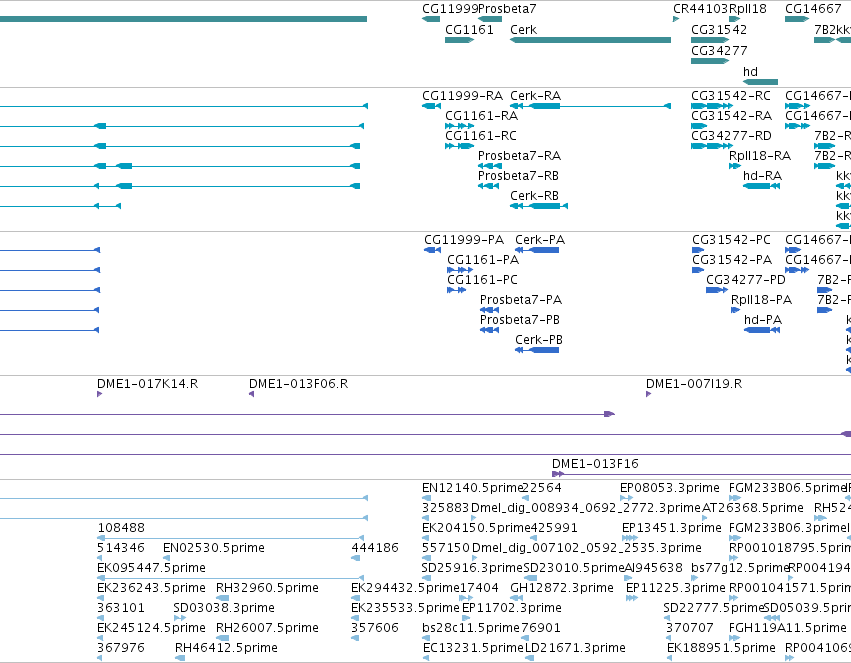Select the long Cerk gene bar
The width and height of the screenshot is (851, 663).
(590, 40)
